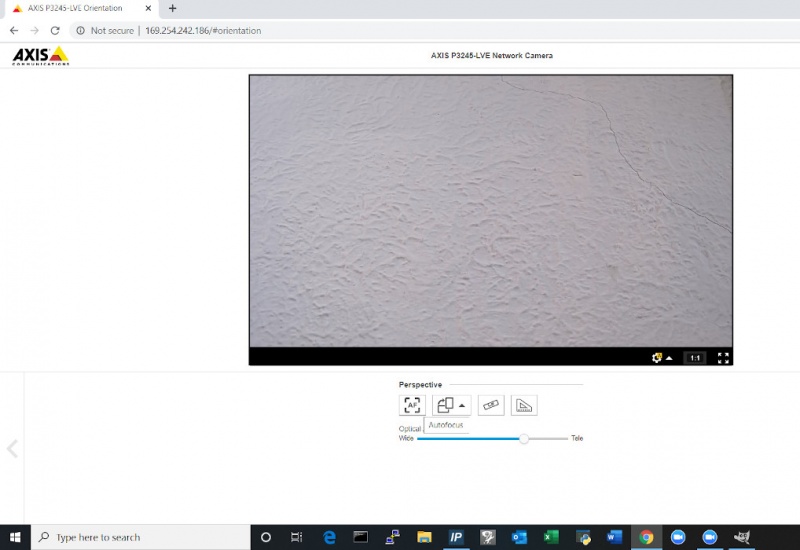Click the previous page left chevron

[12, 449]
